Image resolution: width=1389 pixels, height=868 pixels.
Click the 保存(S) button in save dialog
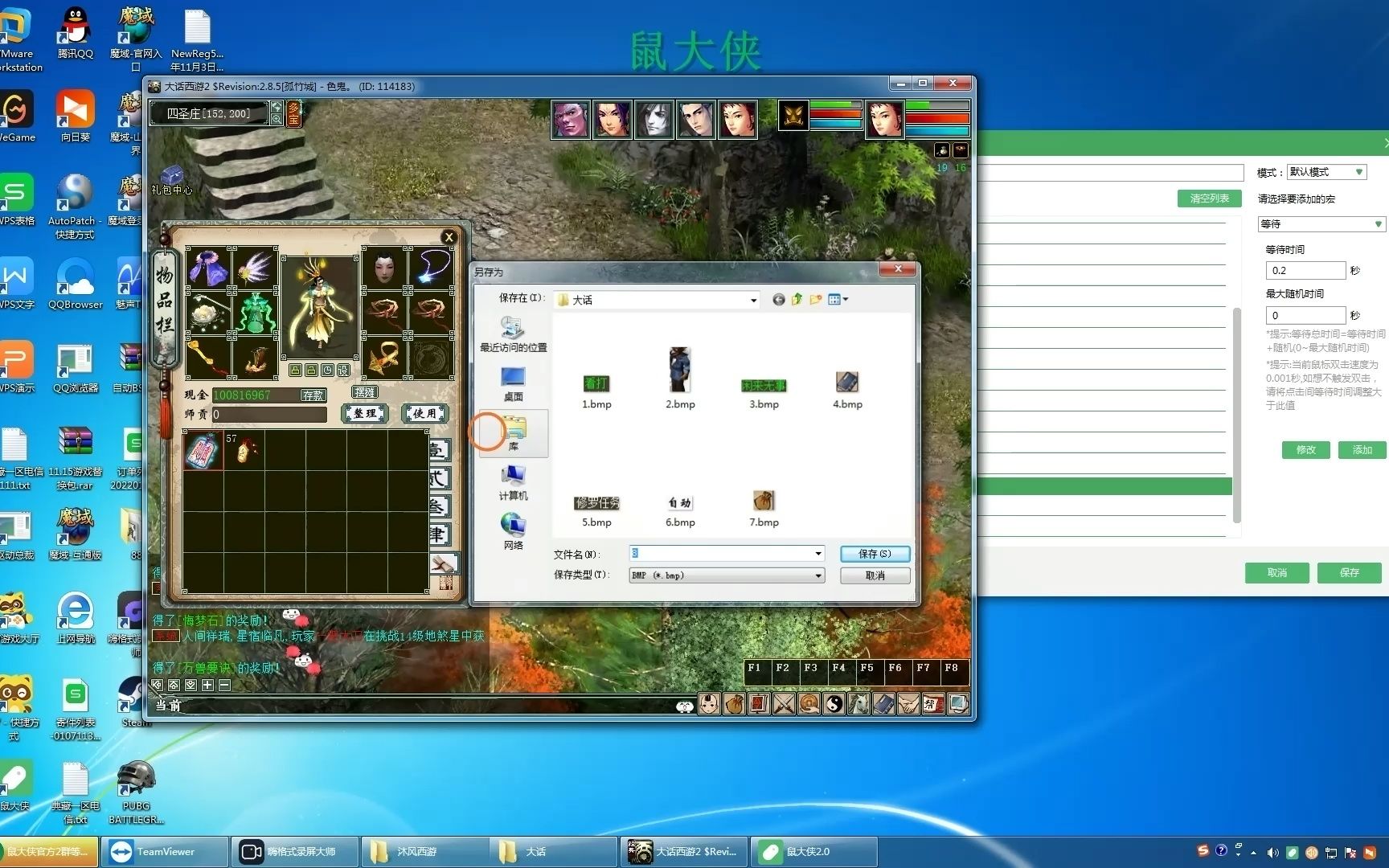[875, 554]
